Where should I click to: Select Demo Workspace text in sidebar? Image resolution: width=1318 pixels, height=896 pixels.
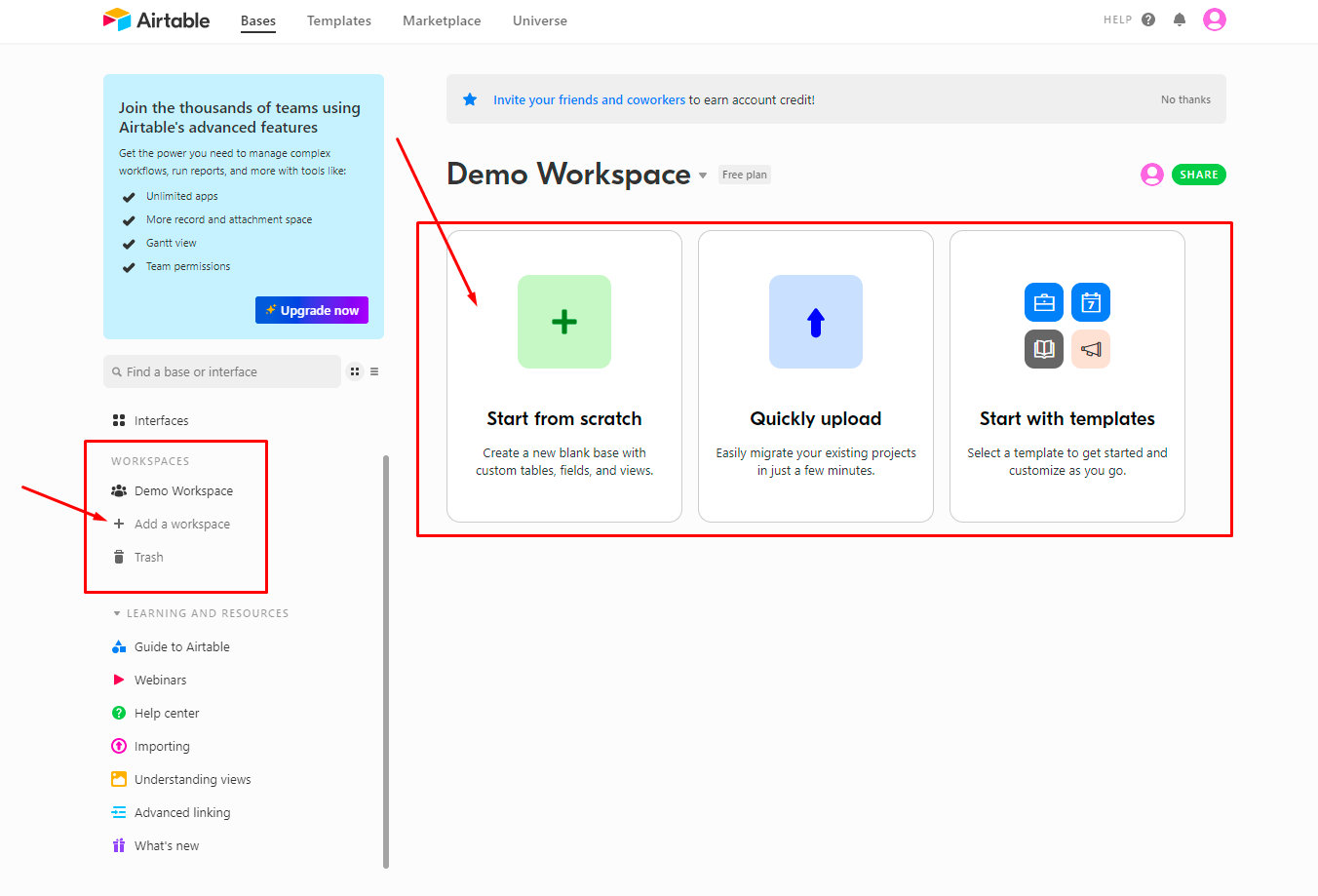[183, 490]
